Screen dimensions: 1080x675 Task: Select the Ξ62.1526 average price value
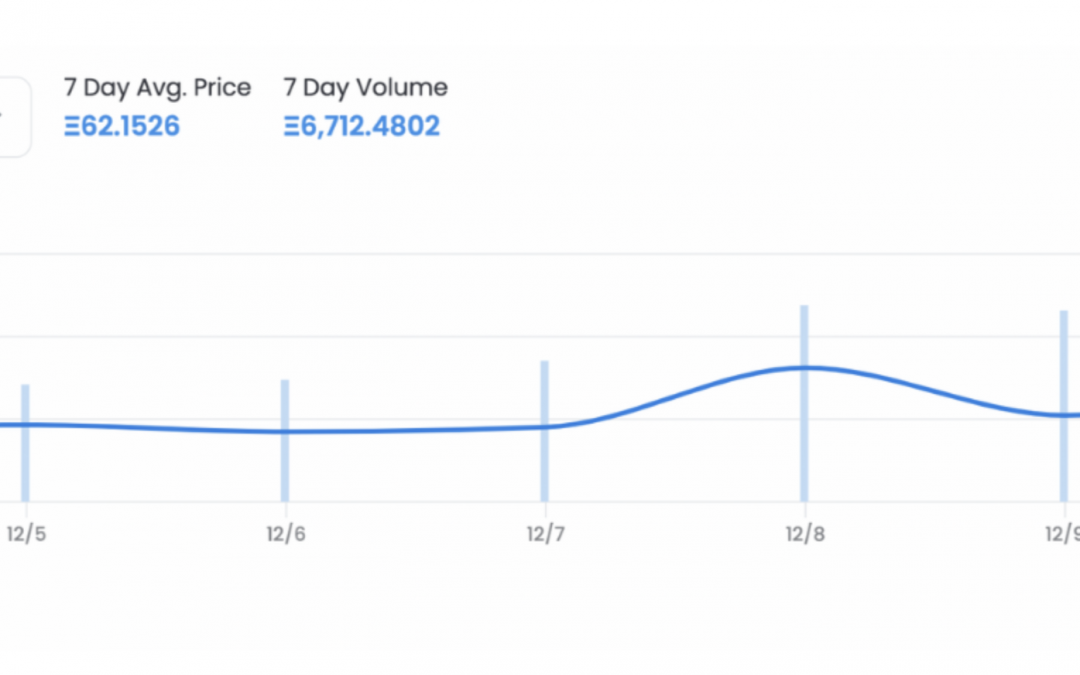[x=122, y=126]
